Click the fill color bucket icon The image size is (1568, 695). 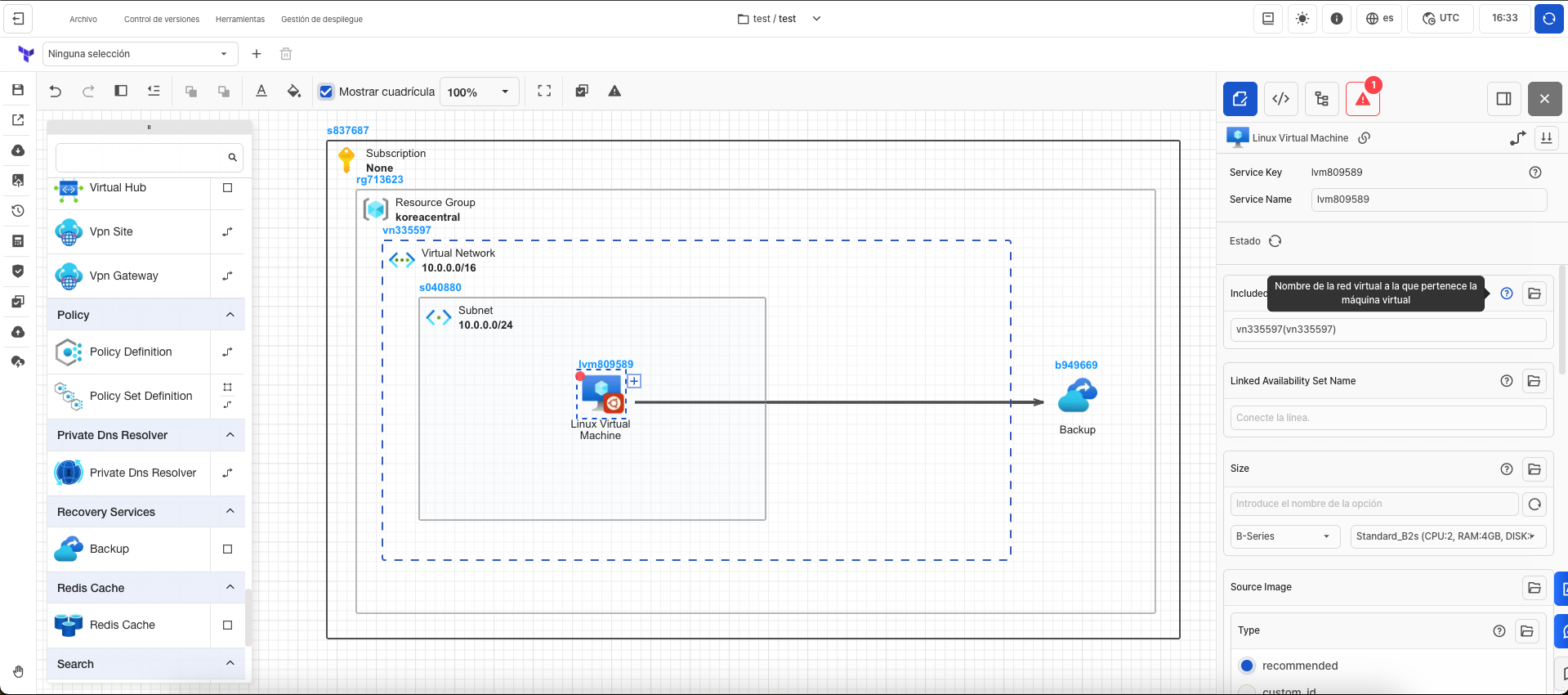(294, 92)
